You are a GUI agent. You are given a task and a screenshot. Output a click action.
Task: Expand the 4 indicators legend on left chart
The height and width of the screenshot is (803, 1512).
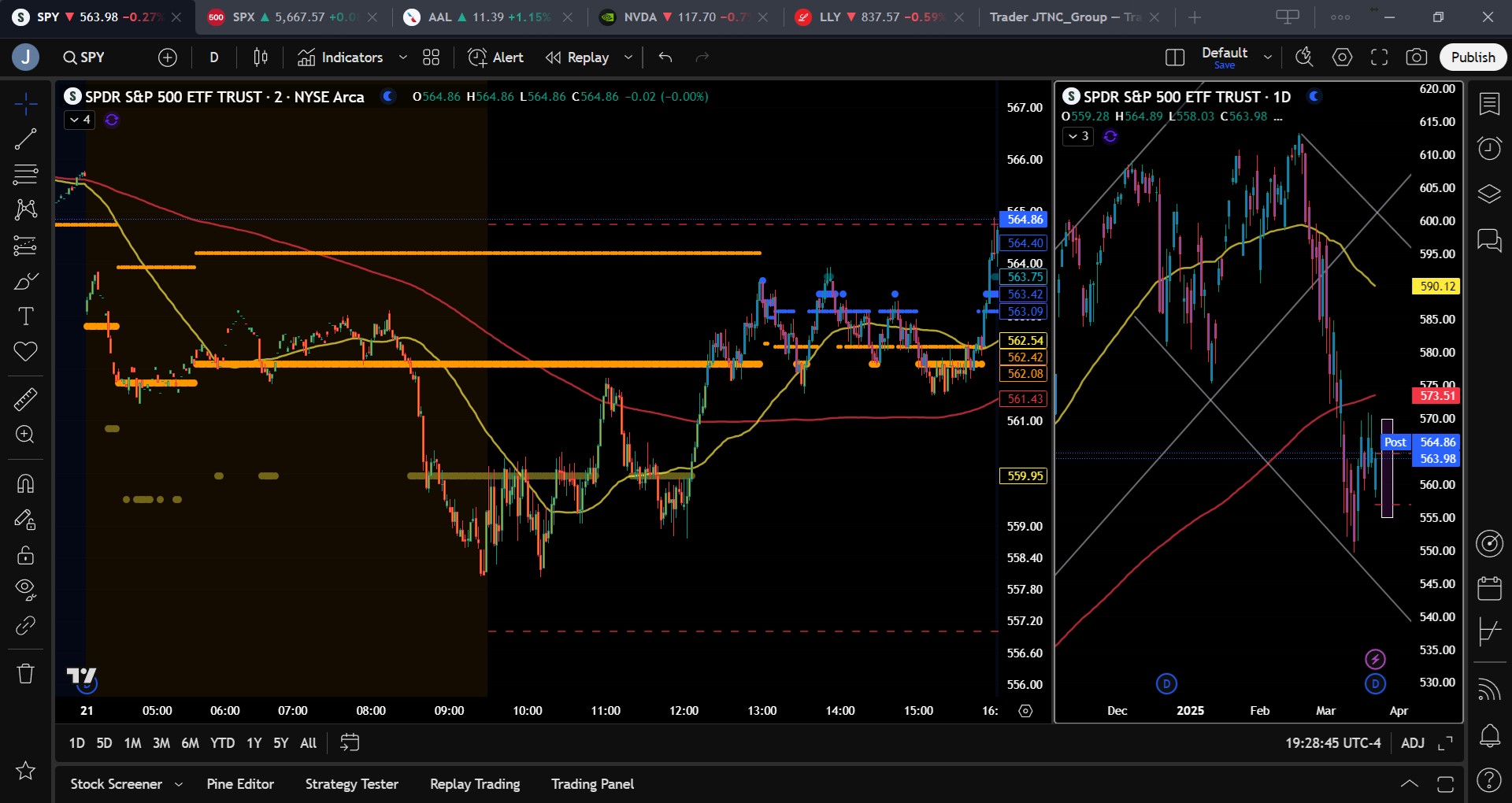pos(80,120)
